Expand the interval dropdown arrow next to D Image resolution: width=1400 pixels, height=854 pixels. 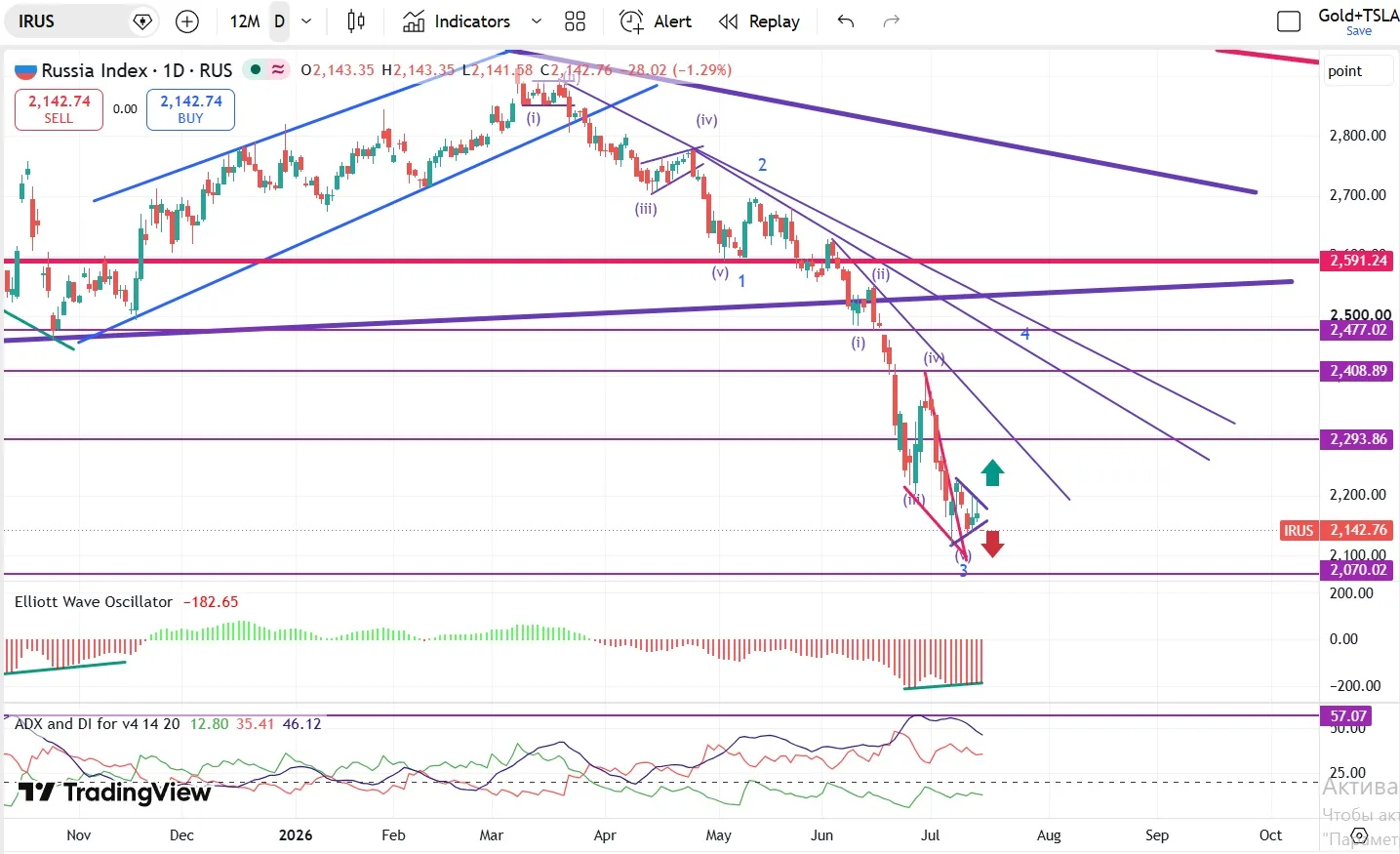click(x=306, y=21)
